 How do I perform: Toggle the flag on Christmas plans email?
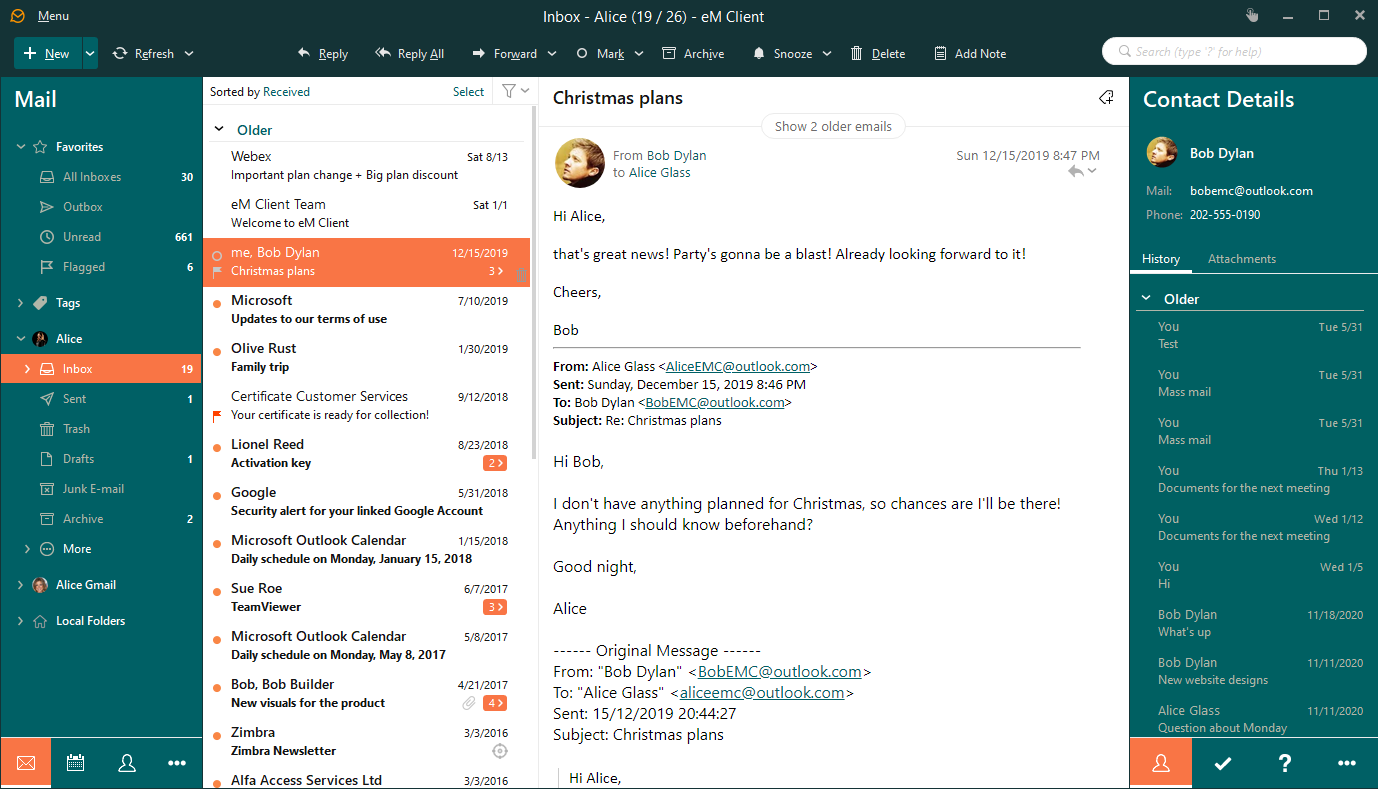[x=217, y=271]
